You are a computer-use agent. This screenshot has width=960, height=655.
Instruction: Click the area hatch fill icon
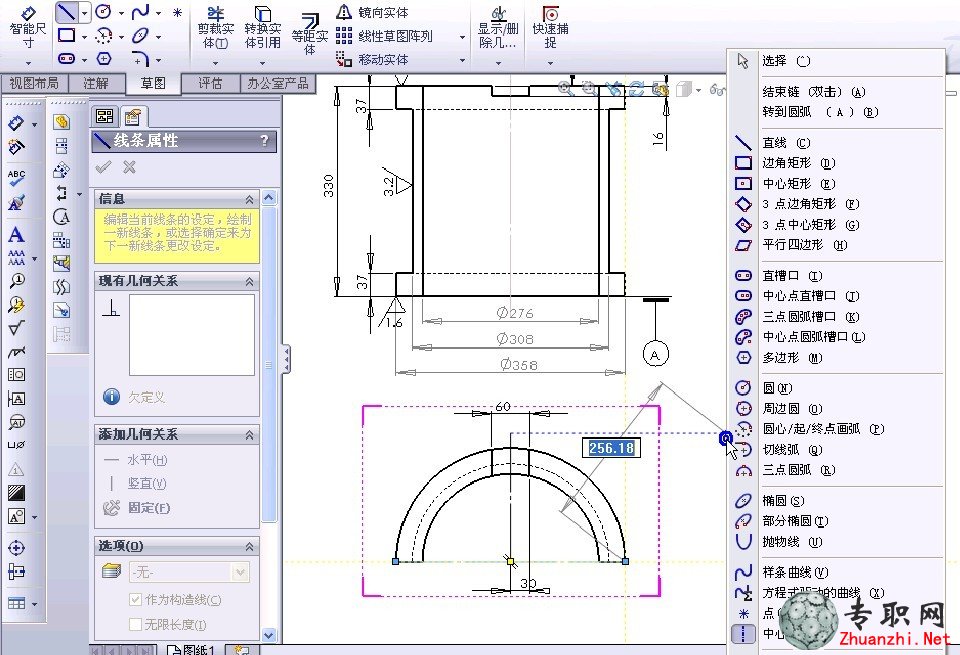[x=17, y=493]
